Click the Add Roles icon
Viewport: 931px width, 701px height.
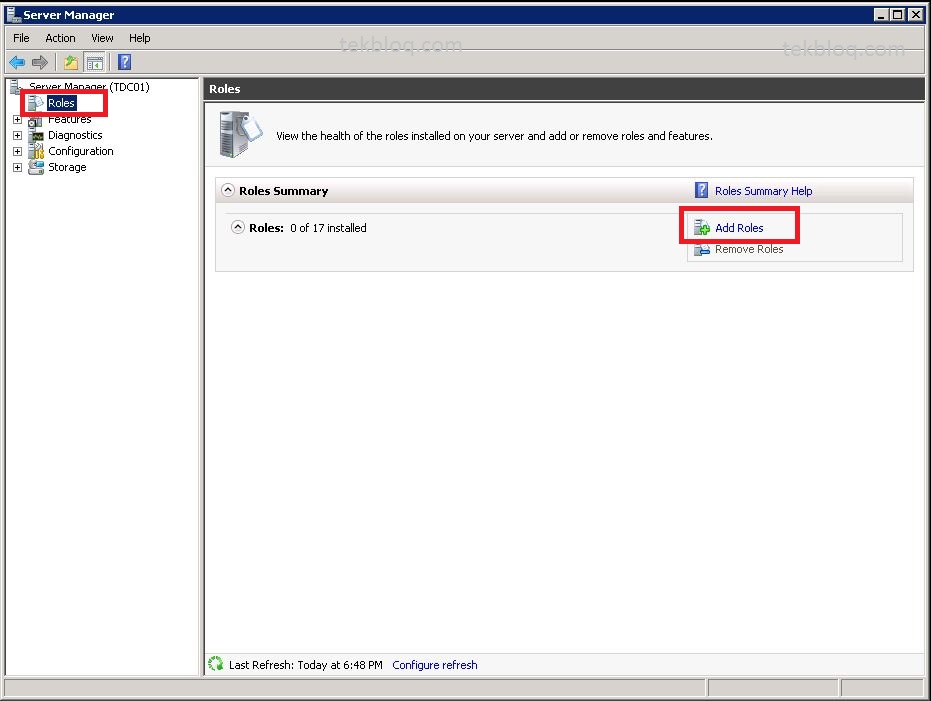coord(702,227)
